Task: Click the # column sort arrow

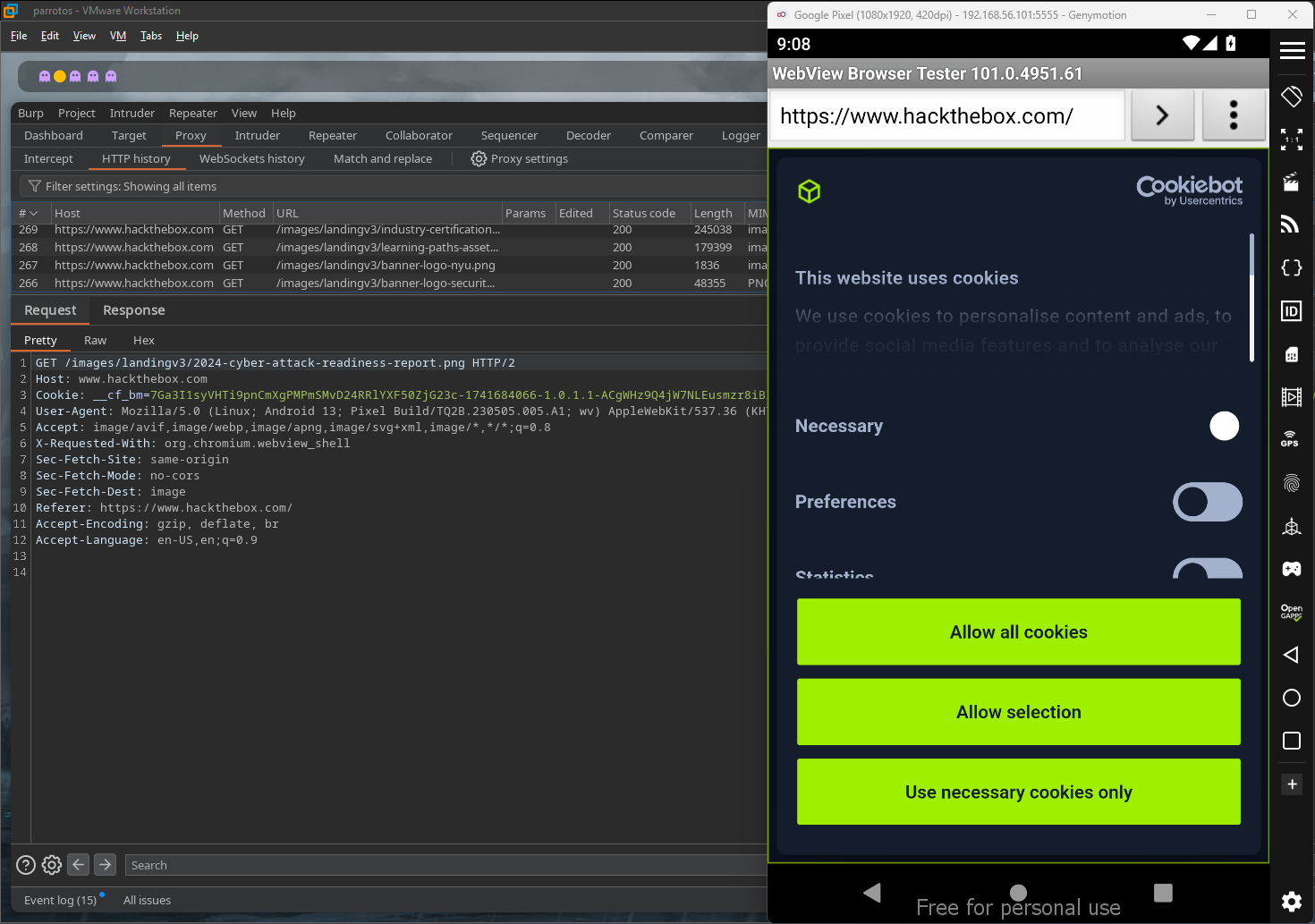Action: pyautogui.click(x=34, y=213)
